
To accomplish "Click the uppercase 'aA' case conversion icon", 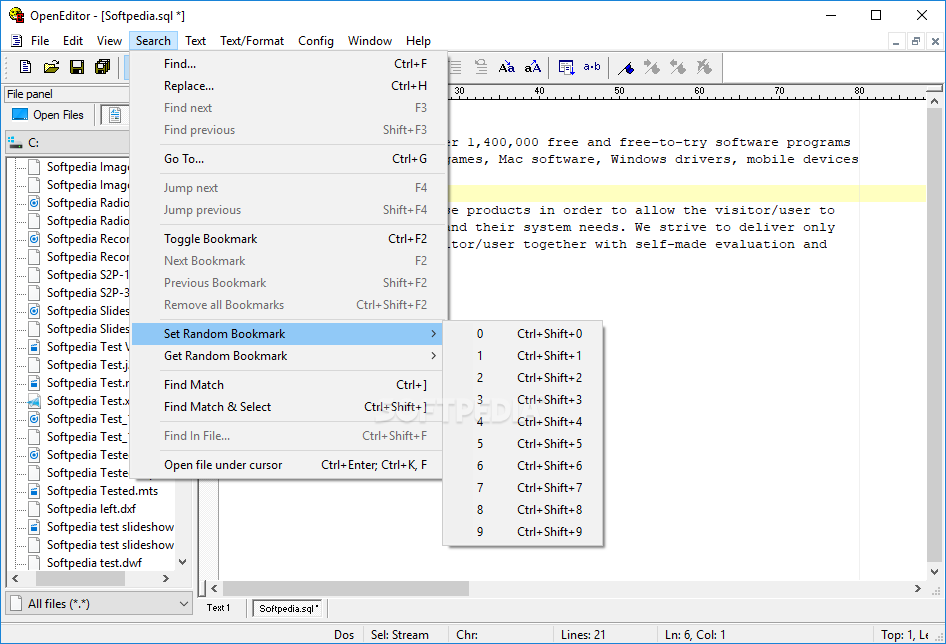I will (532, 67).
